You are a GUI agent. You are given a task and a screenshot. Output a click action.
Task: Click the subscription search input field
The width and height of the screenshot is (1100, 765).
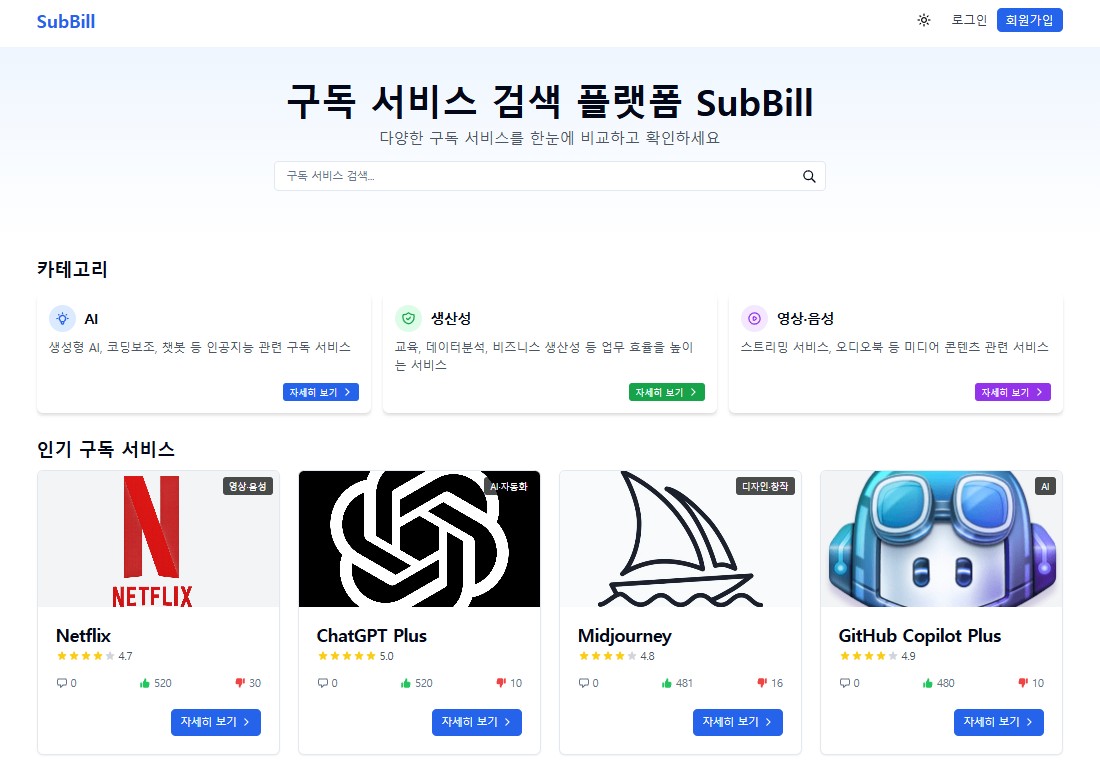520,175
